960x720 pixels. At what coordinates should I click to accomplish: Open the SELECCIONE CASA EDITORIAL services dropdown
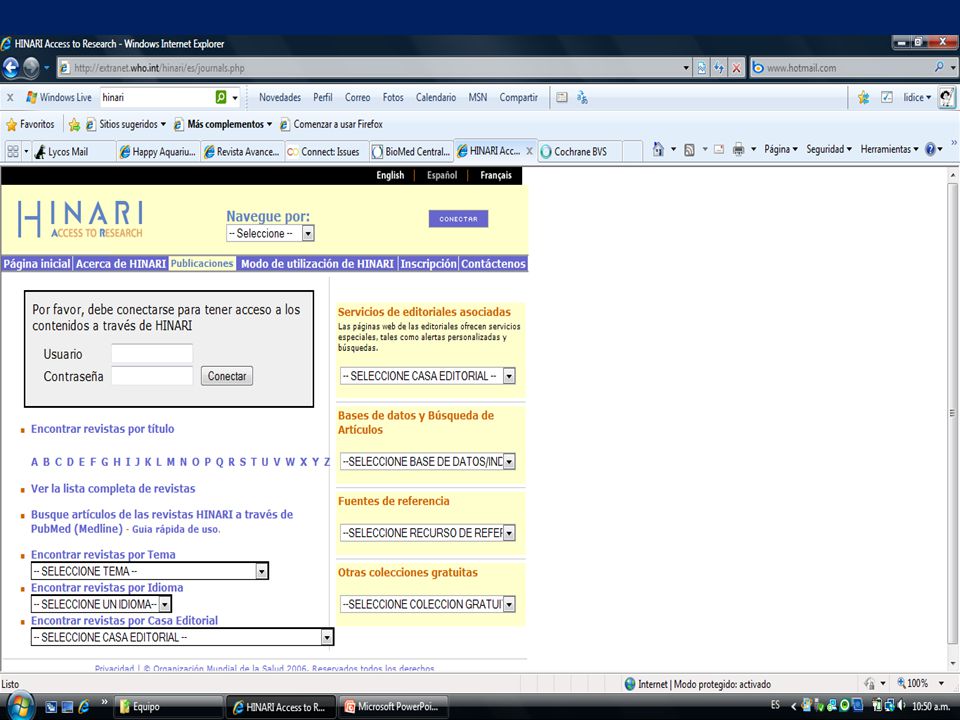[427, 376]
